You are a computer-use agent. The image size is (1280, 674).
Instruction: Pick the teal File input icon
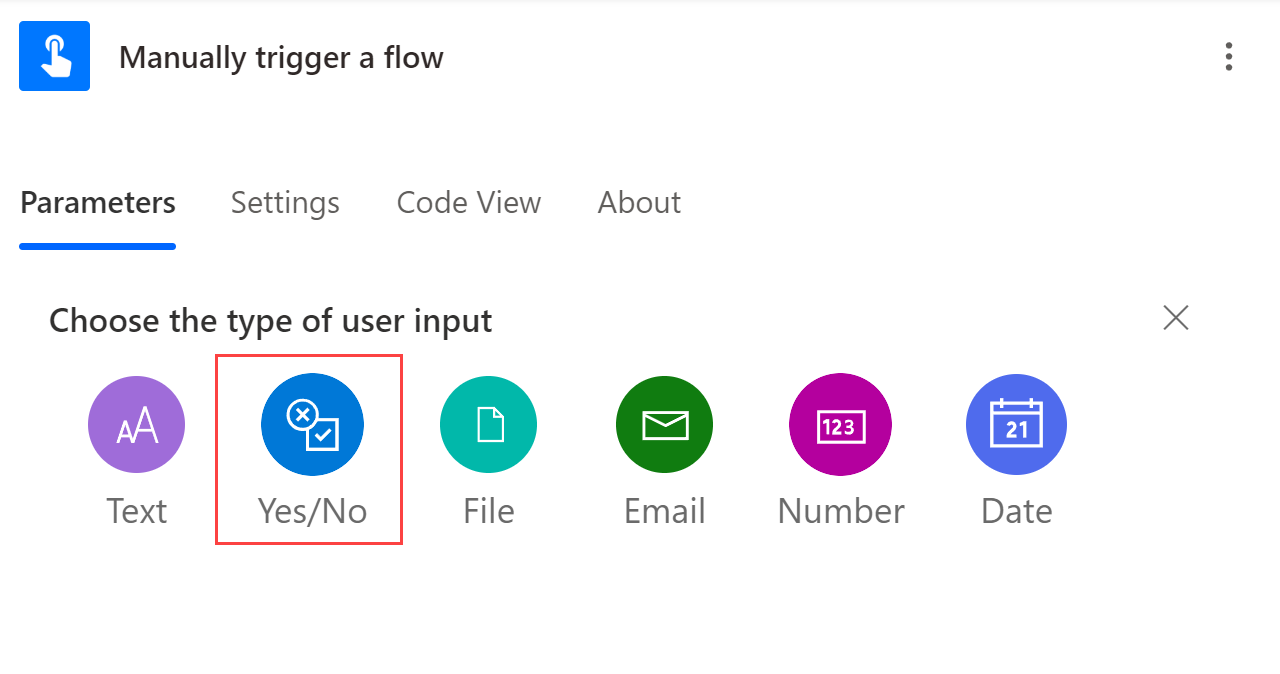point(488,425)
